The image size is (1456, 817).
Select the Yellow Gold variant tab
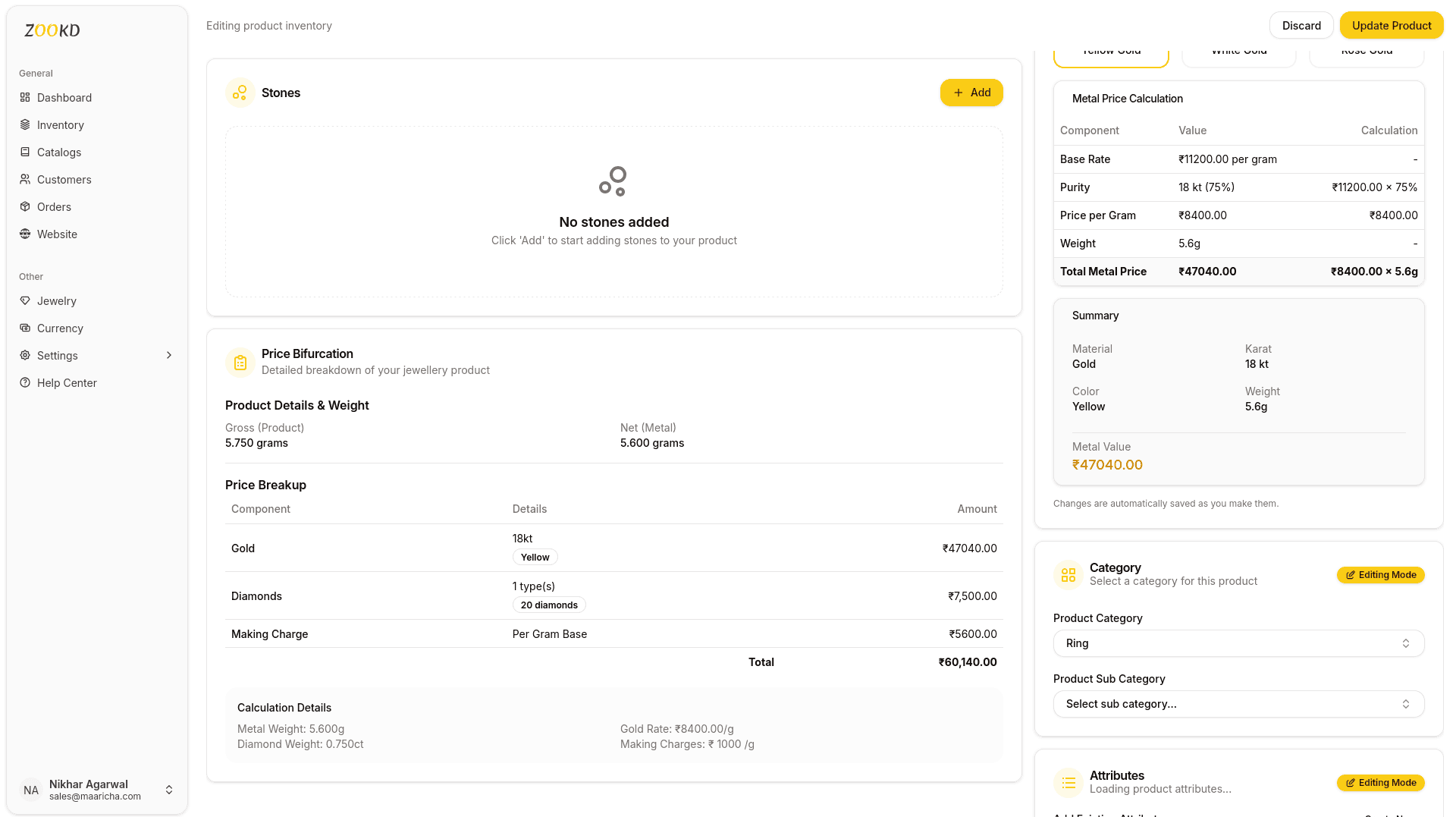tap(1111, 51)
